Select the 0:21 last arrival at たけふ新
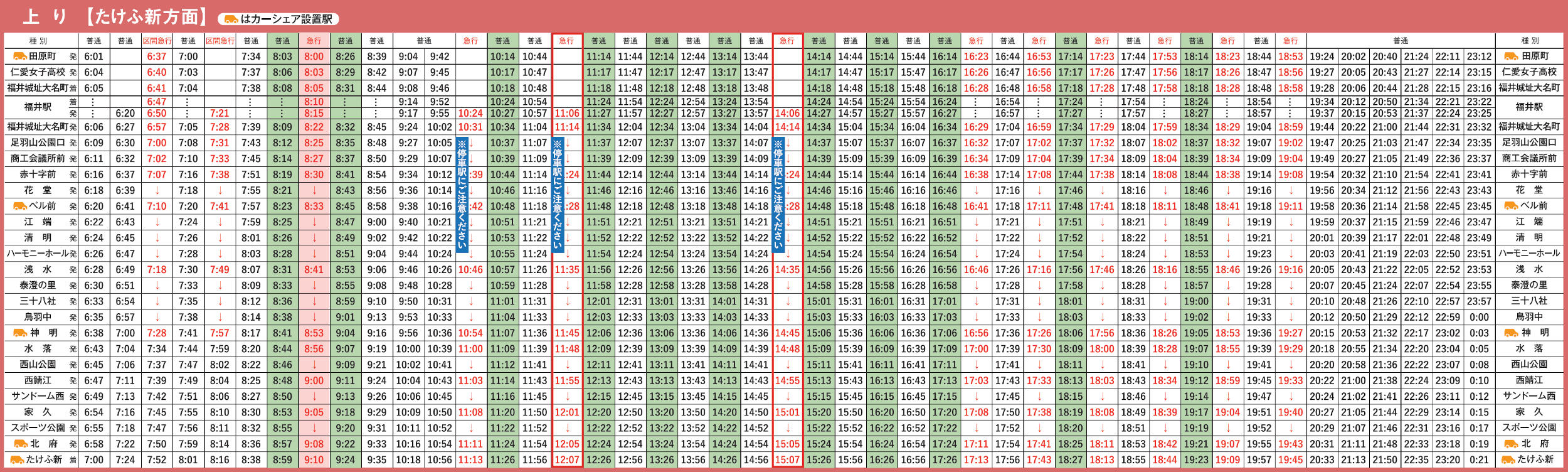Viewport: 1568px width, 472px height. coord(1479,459)
